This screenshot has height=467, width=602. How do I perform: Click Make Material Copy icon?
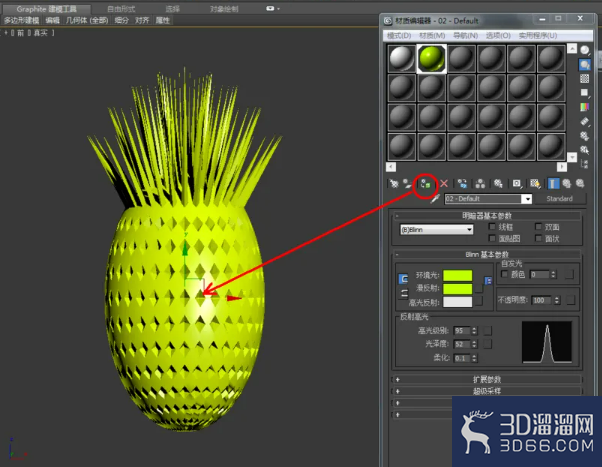[x=462, y=184]
